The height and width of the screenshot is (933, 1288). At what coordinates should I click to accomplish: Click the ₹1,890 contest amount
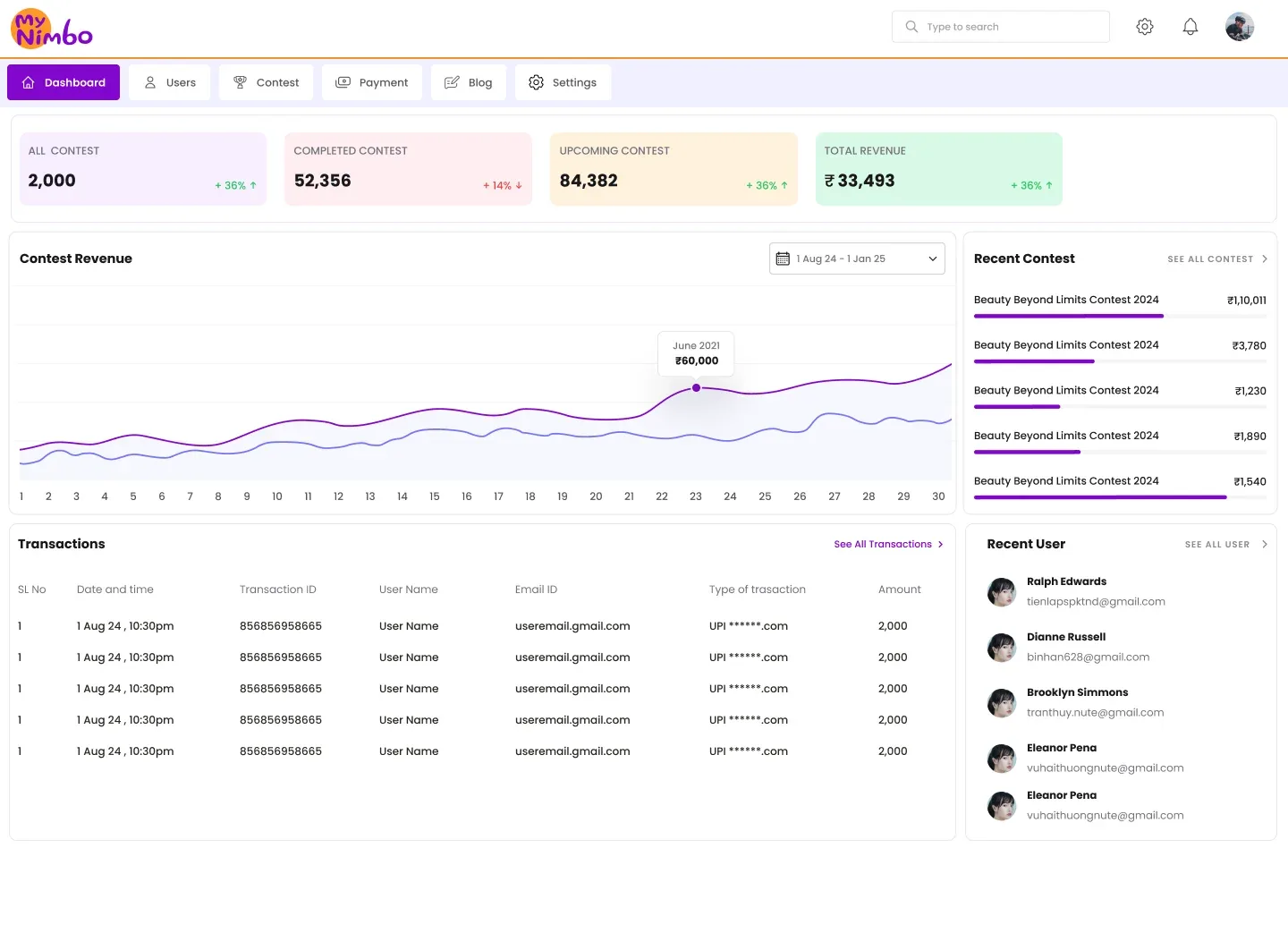click(1250, 437)
